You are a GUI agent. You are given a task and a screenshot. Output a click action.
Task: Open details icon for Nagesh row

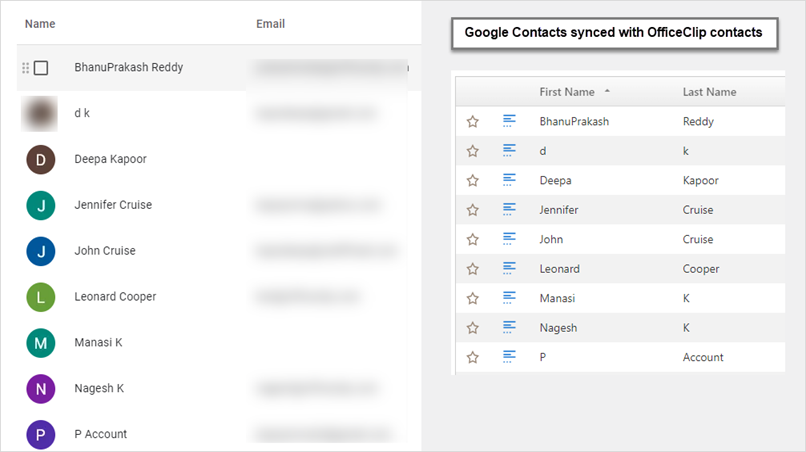(509, 327)
